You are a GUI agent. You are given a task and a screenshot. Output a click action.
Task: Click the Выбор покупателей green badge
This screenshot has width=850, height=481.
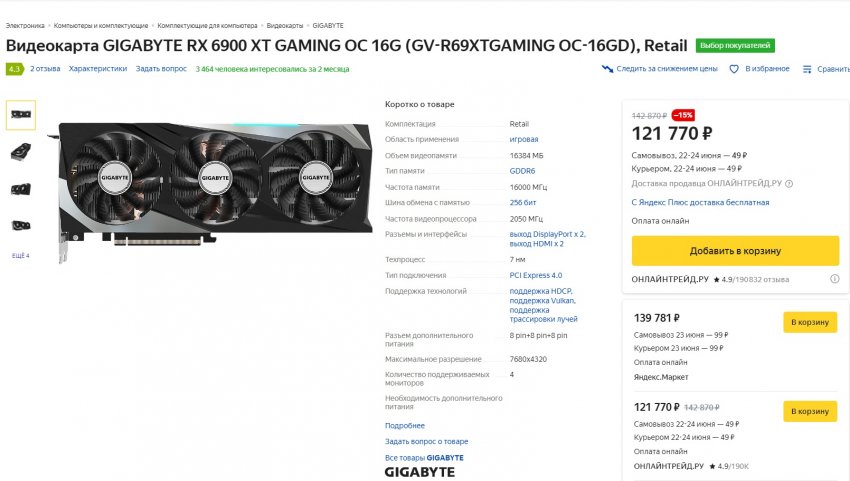pyautogui.click(x=735, y=46)
